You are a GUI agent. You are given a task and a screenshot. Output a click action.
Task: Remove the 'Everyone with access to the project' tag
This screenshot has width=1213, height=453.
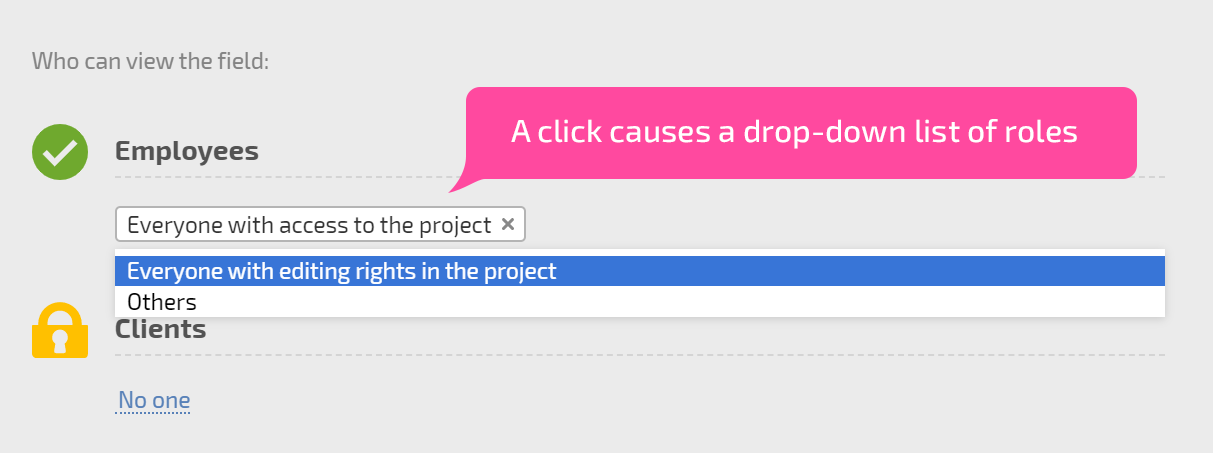coord(508,224)
